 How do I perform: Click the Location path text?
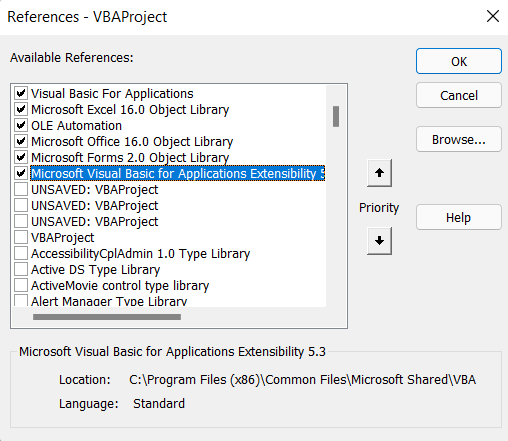302,380
